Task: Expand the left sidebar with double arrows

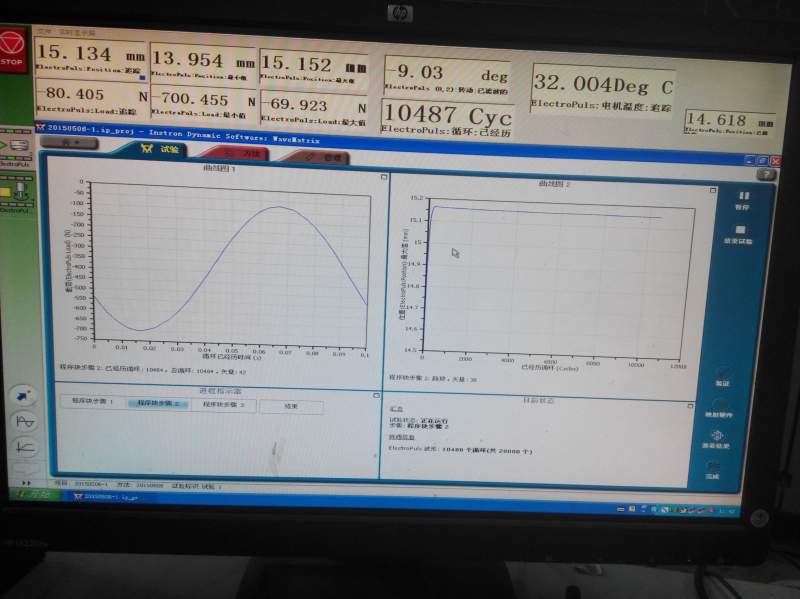Action: point(26,483)
